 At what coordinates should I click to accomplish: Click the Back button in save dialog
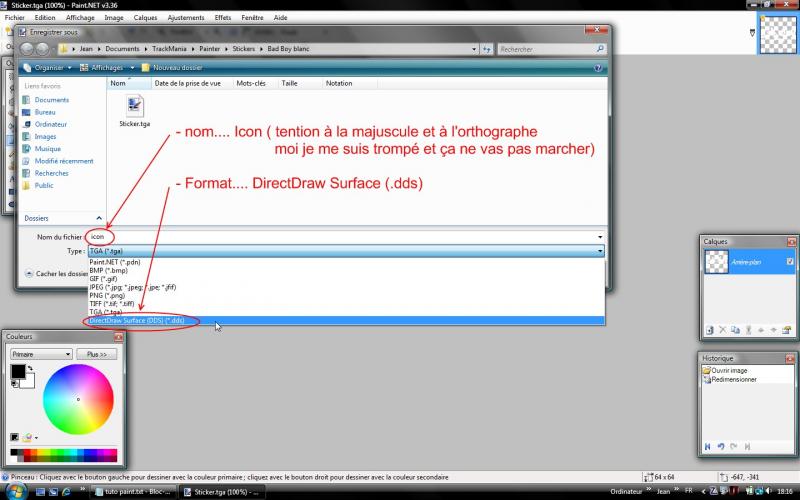click(x=27, y=49)
